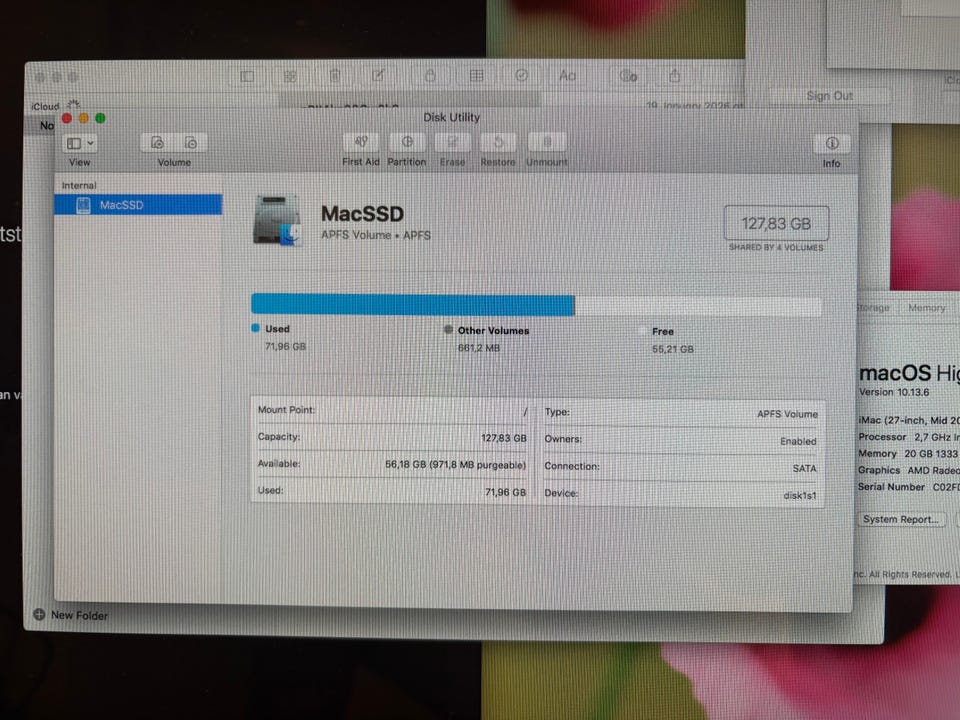Image resolution: width=960 pixels, height=720 pixels.
Task: Click the remove Volume icon
Action: [x=190, y=143]
